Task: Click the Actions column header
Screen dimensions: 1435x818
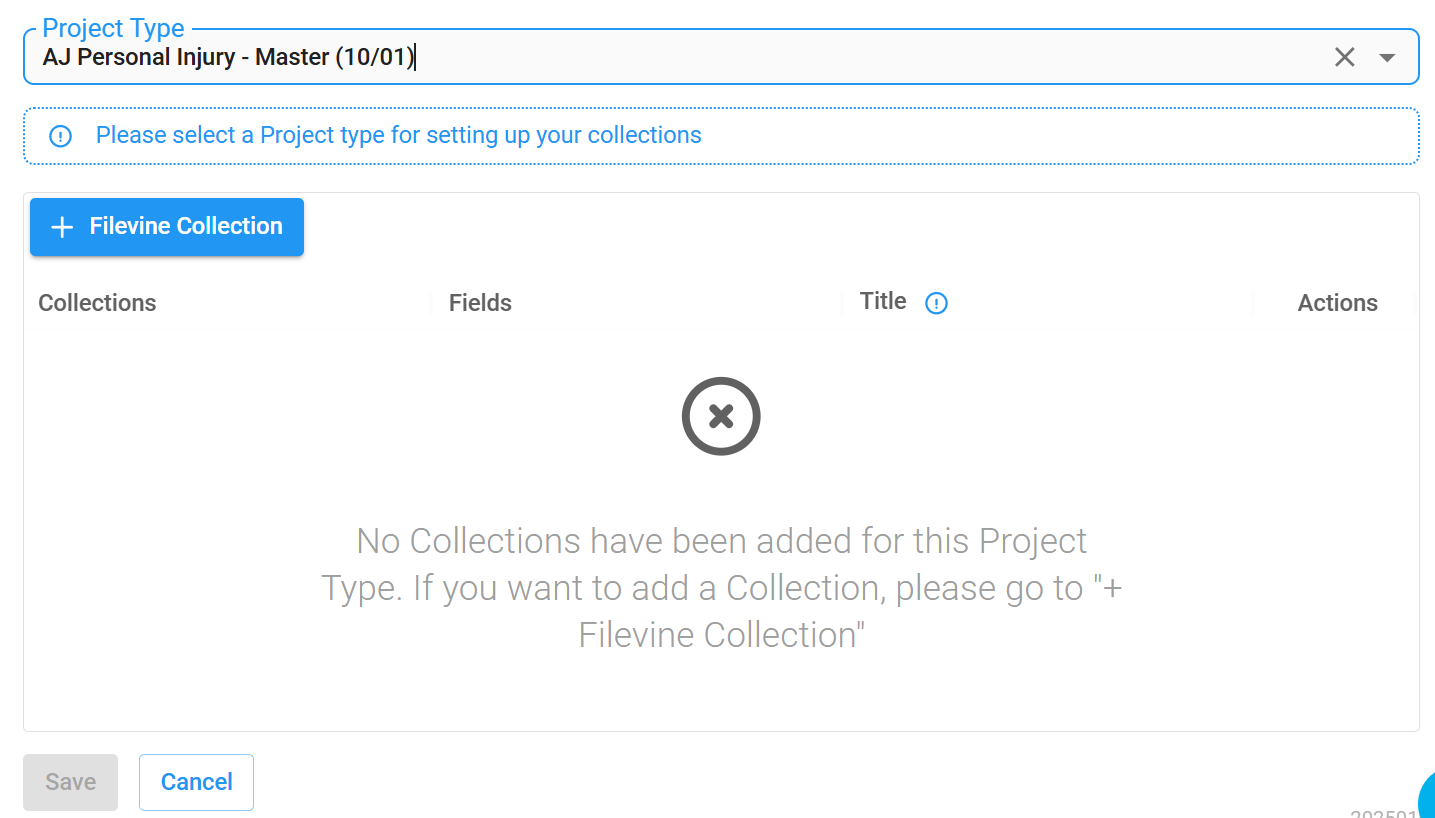Action: point(1337,303)
